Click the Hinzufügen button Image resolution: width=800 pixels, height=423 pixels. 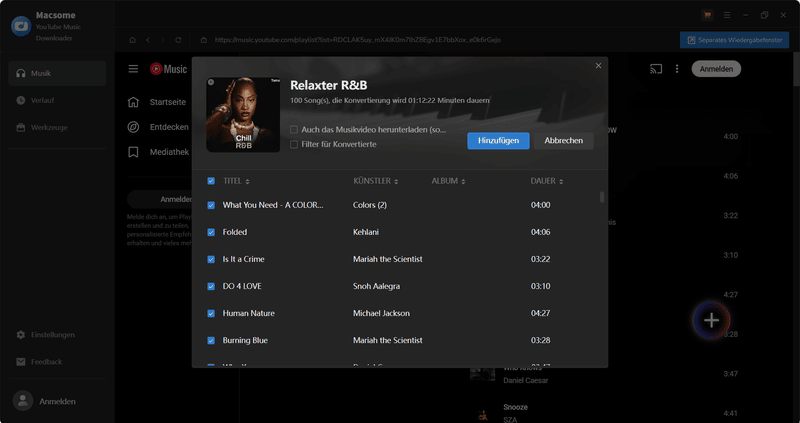pos(498,141)
